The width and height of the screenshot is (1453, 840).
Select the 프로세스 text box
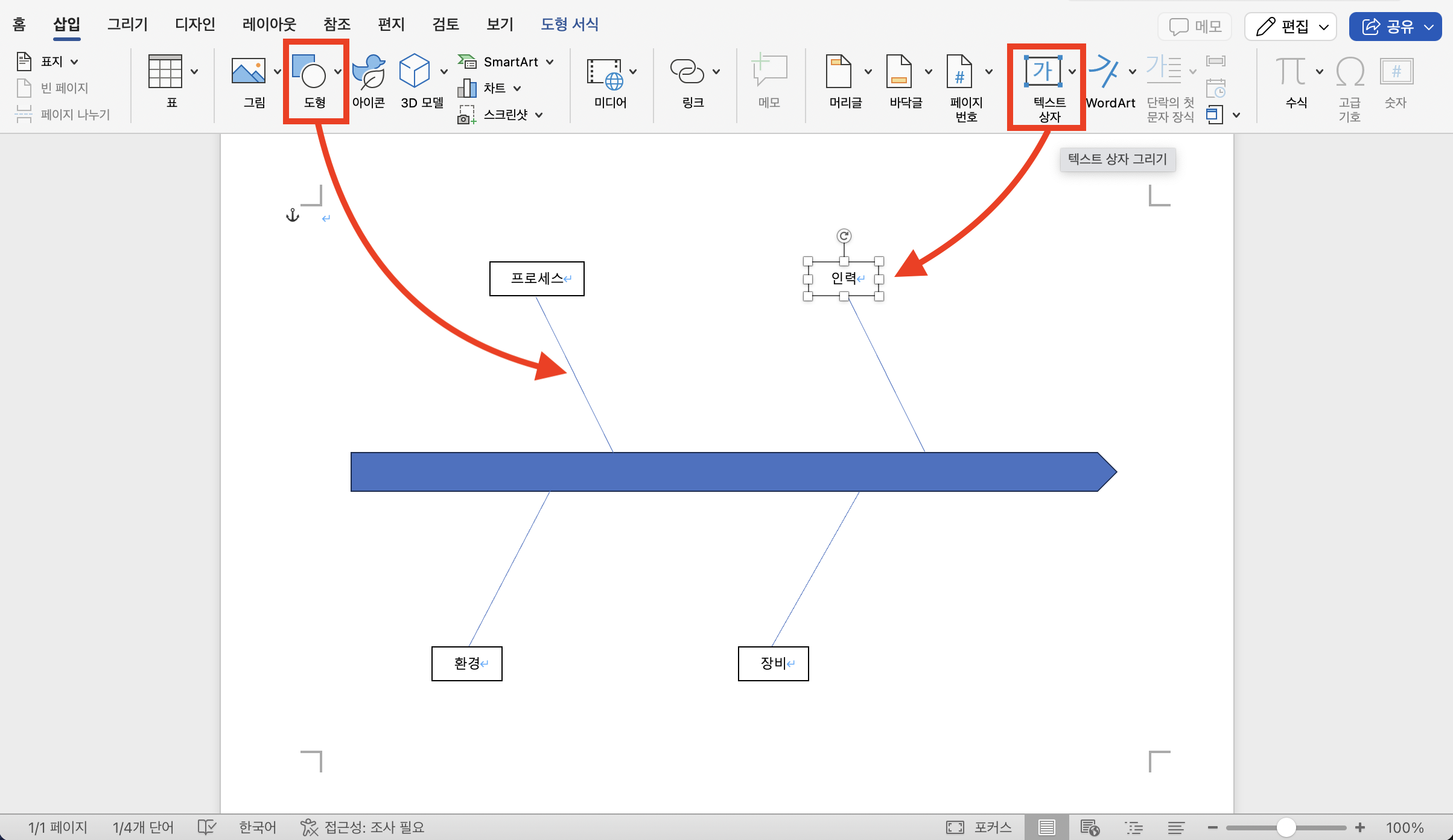(537, 279)
